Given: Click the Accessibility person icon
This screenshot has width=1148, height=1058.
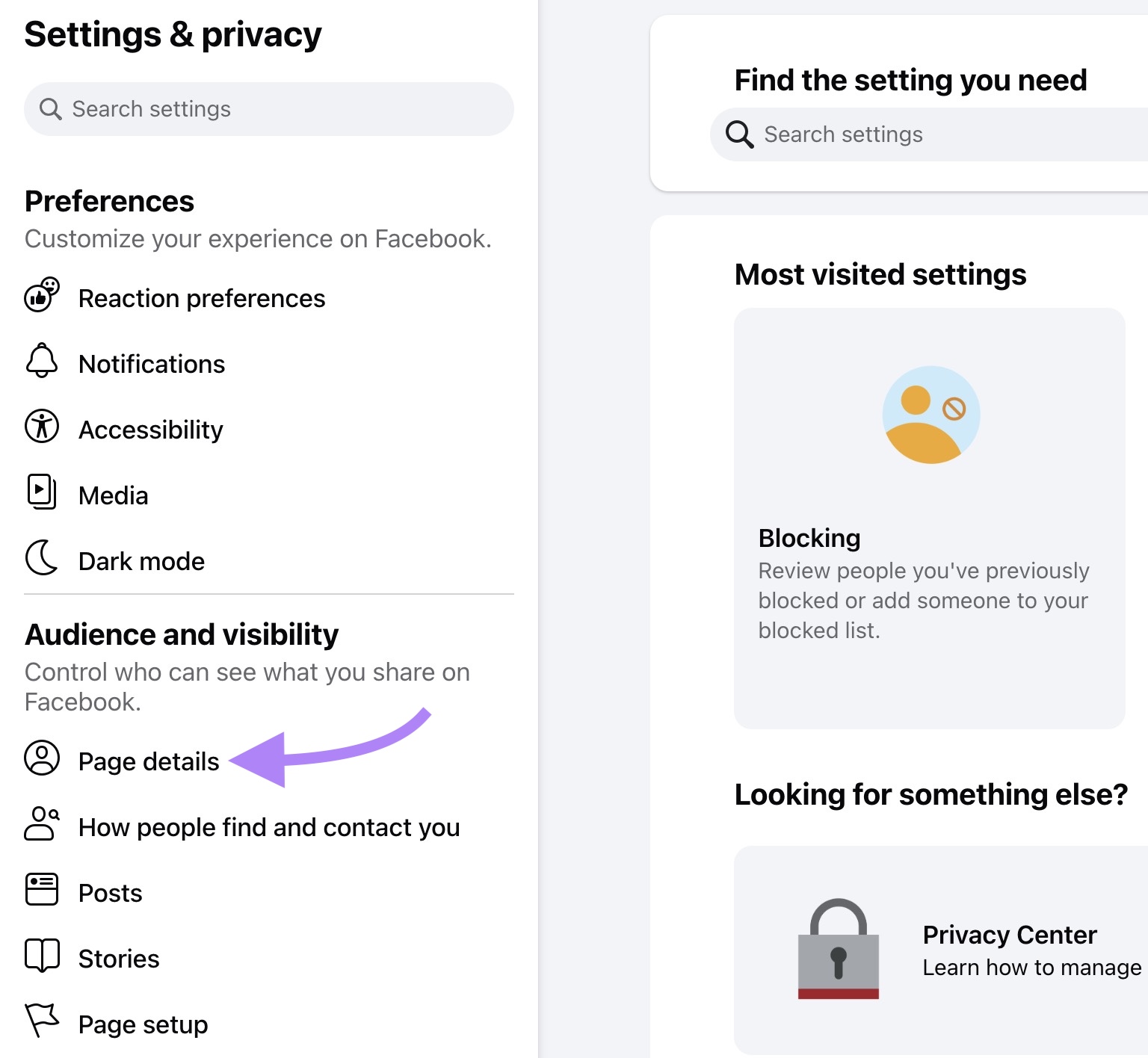Looking at the screenshot, I should pyautogui.click(x=41, y=427).
